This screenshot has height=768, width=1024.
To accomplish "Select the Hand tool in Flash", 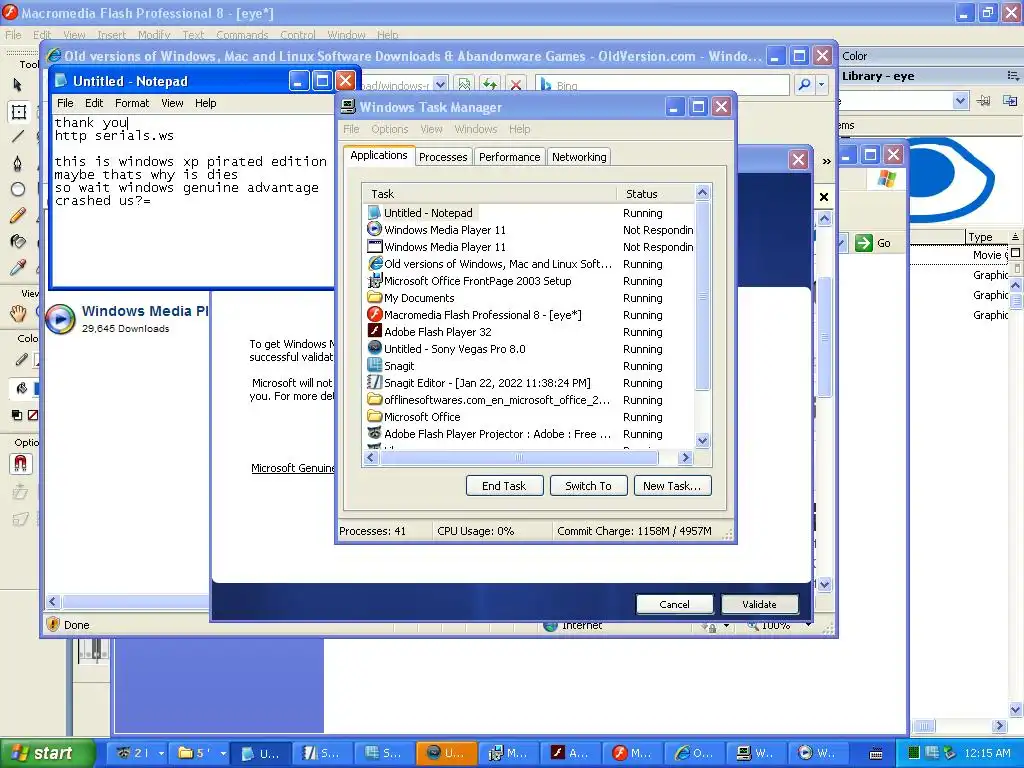I will coord(18,314).
